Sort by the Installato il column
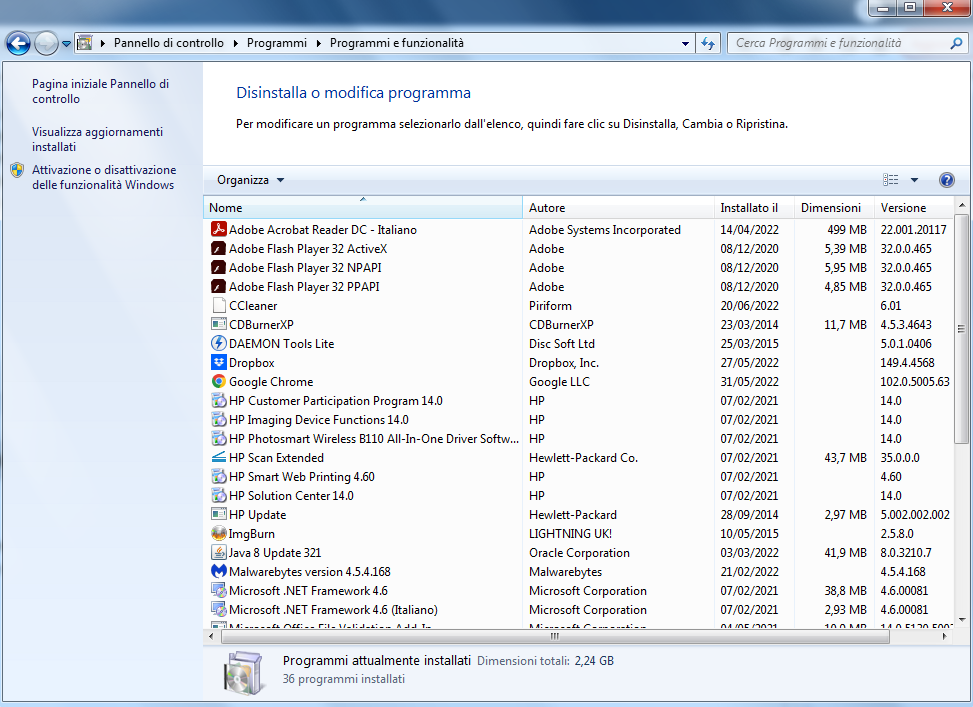The image size is (973, 707). [x=749, y=208]
